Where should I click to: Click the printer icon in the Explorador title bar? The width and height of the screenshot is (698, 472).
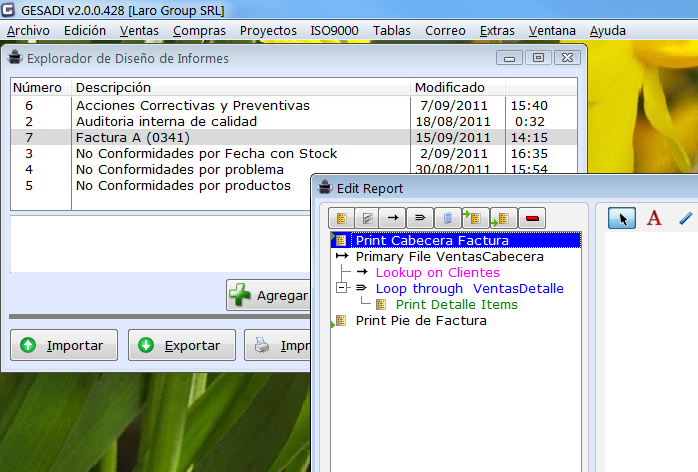tap(16, 57)
